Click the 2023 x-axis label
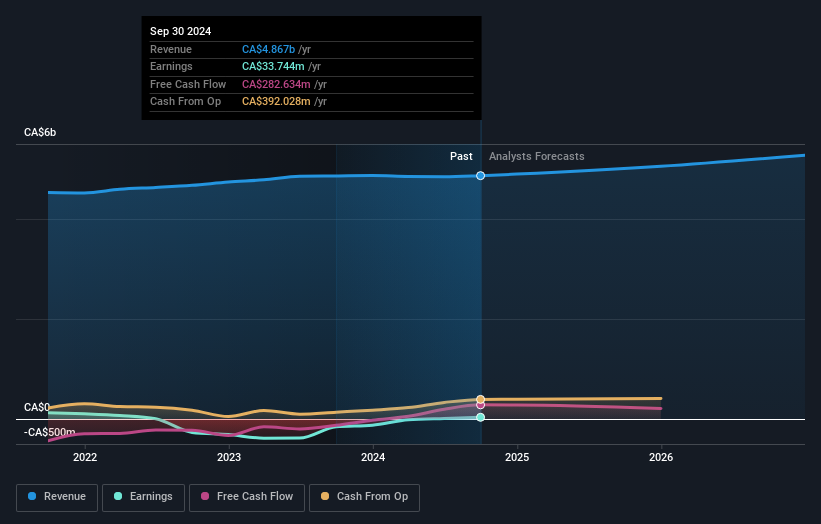The height and width of the screenshot is (524, 821). 229,457
